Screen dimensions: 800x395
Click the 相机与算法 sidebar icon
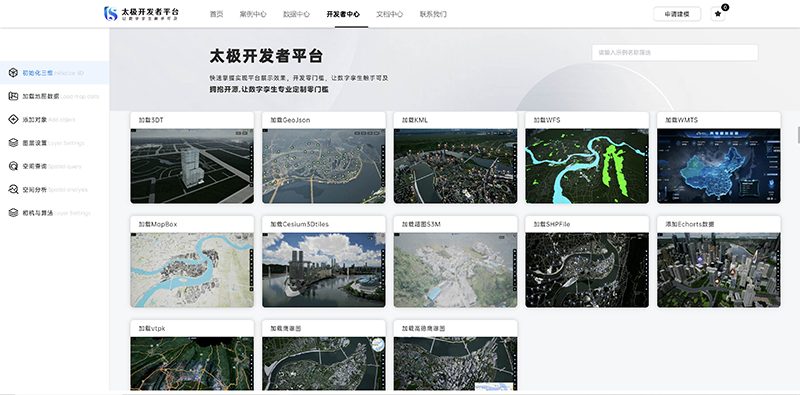point(13,213)
